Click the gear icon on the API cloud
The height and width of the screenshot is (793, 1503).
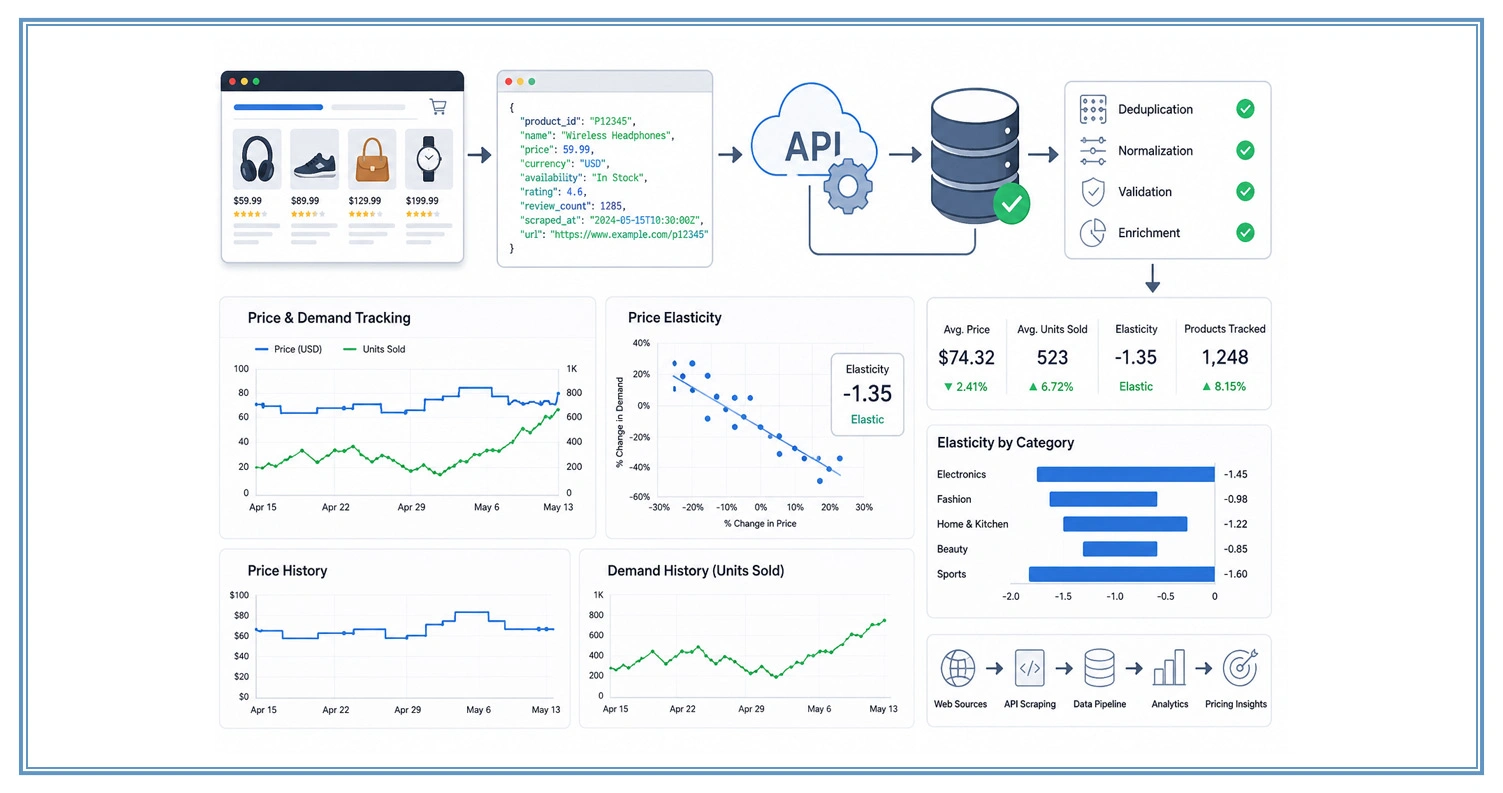pos(850,187)
